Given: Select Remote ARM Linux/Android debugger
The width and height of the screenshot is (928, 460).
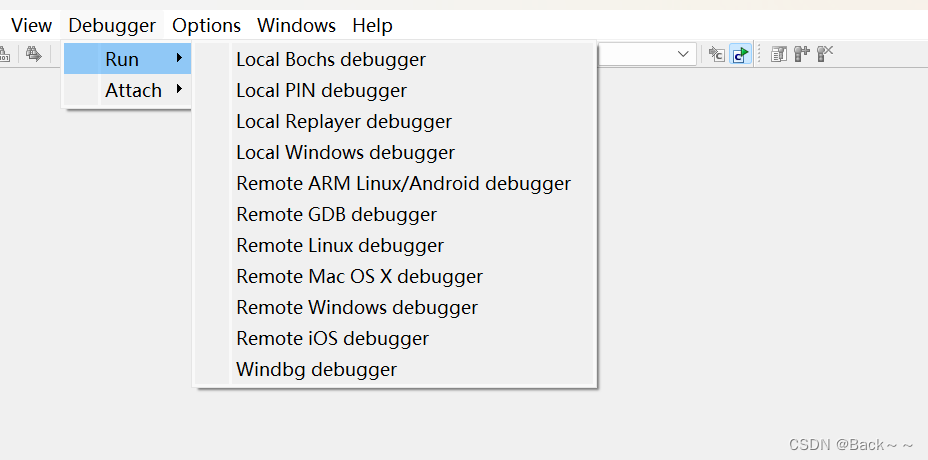Looking at the screenshot, I should tap(394, 184).
